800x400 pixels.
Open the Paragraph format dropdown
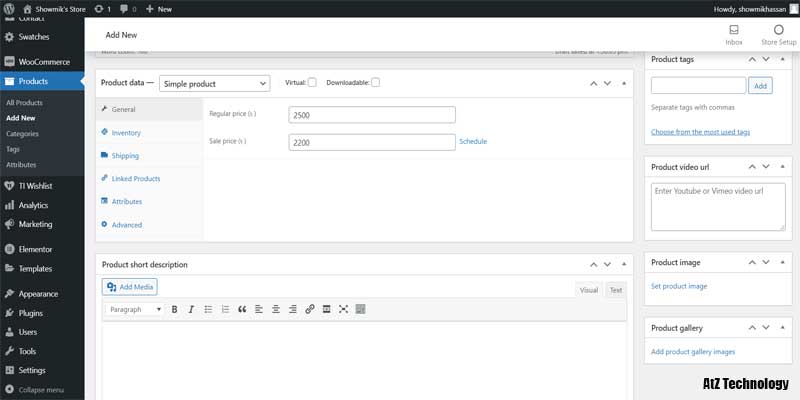134,310
